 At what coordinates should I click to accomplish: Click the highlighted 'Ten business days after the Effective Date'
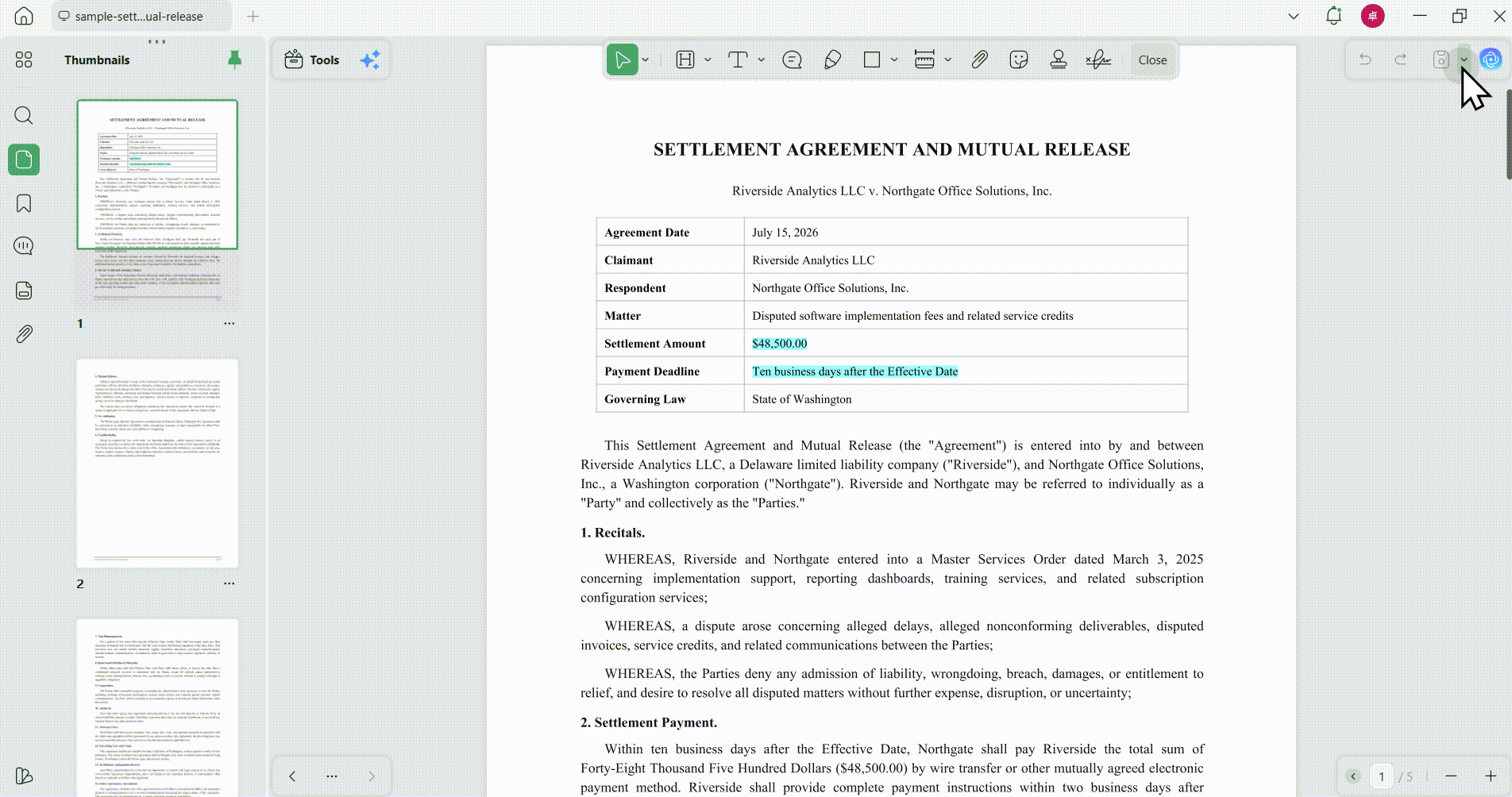[854, 372]
